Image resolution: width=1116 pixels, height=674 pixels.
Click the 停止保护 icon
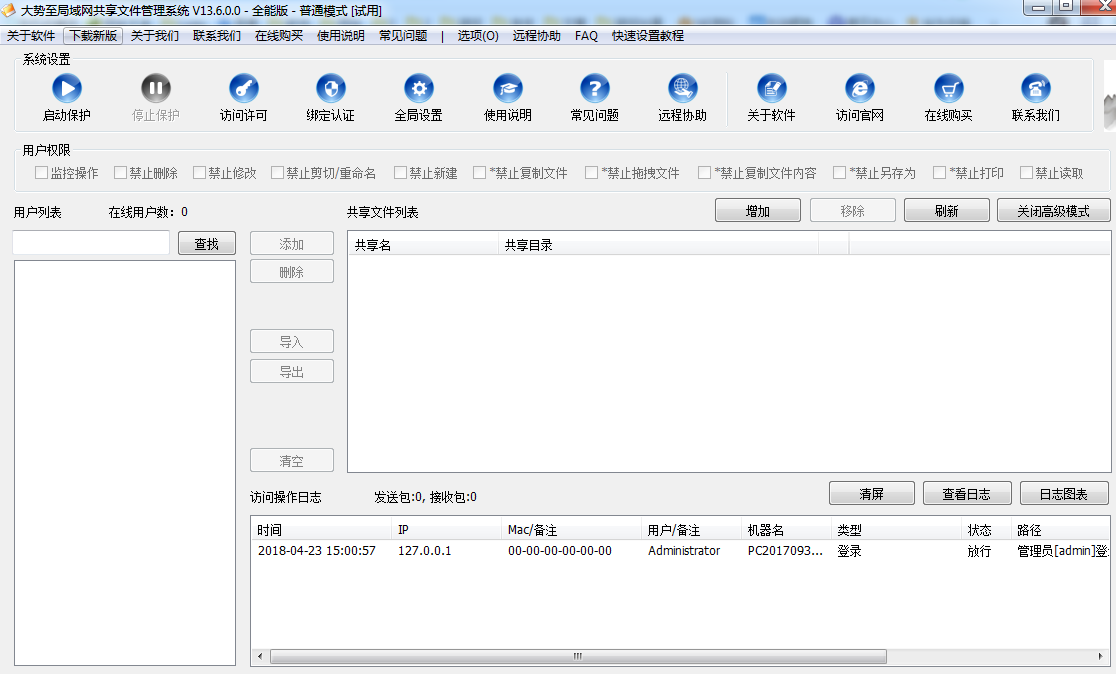click(x=155, y=89)
